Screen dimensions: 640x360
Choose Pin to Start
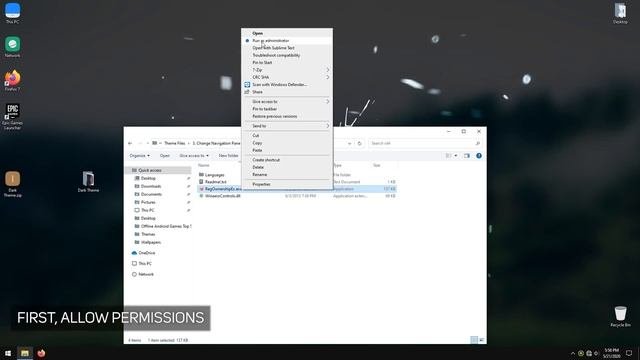287,62
